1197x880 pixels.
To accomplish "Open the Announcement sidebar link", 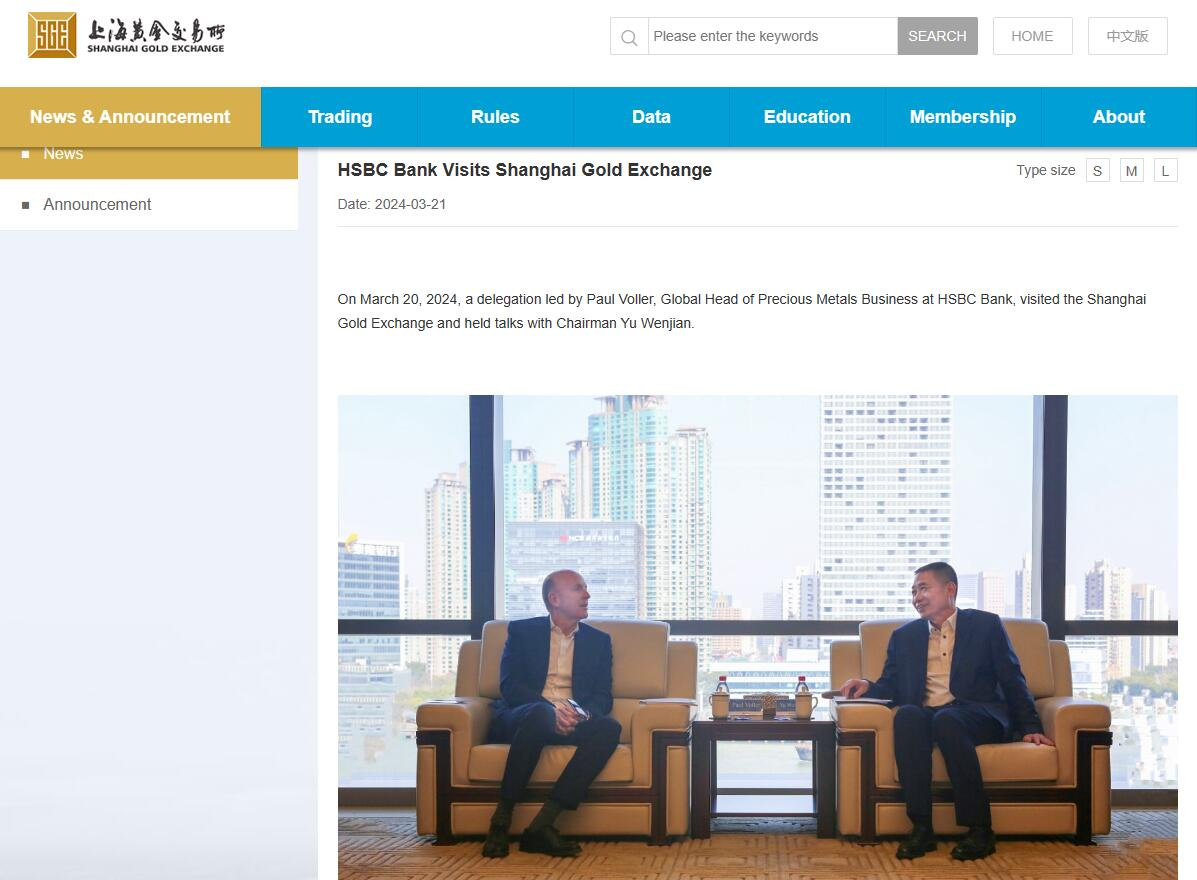I will point(97,205).
